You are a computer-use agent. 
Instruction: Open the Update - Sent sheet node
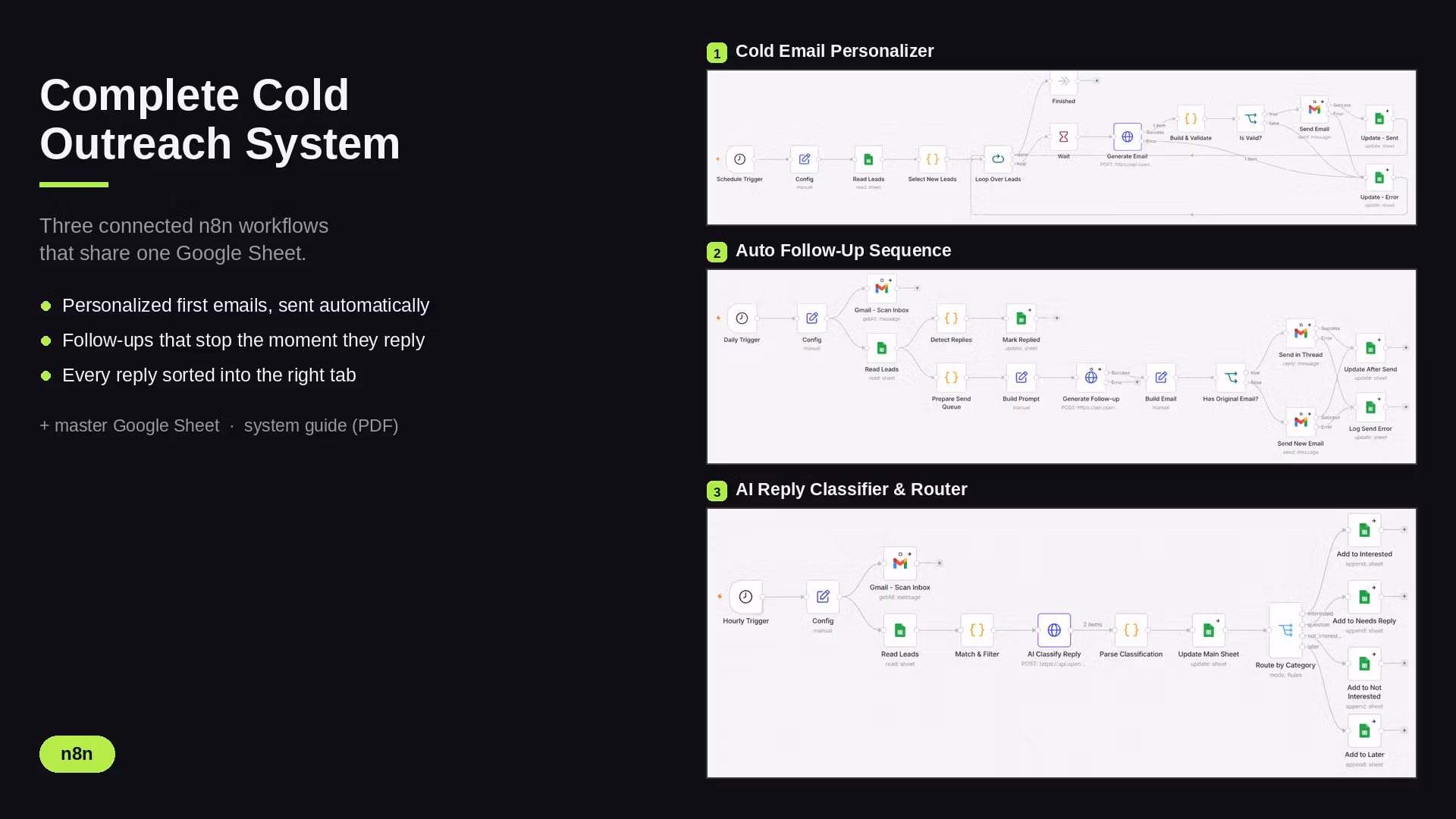point(1379,119)
